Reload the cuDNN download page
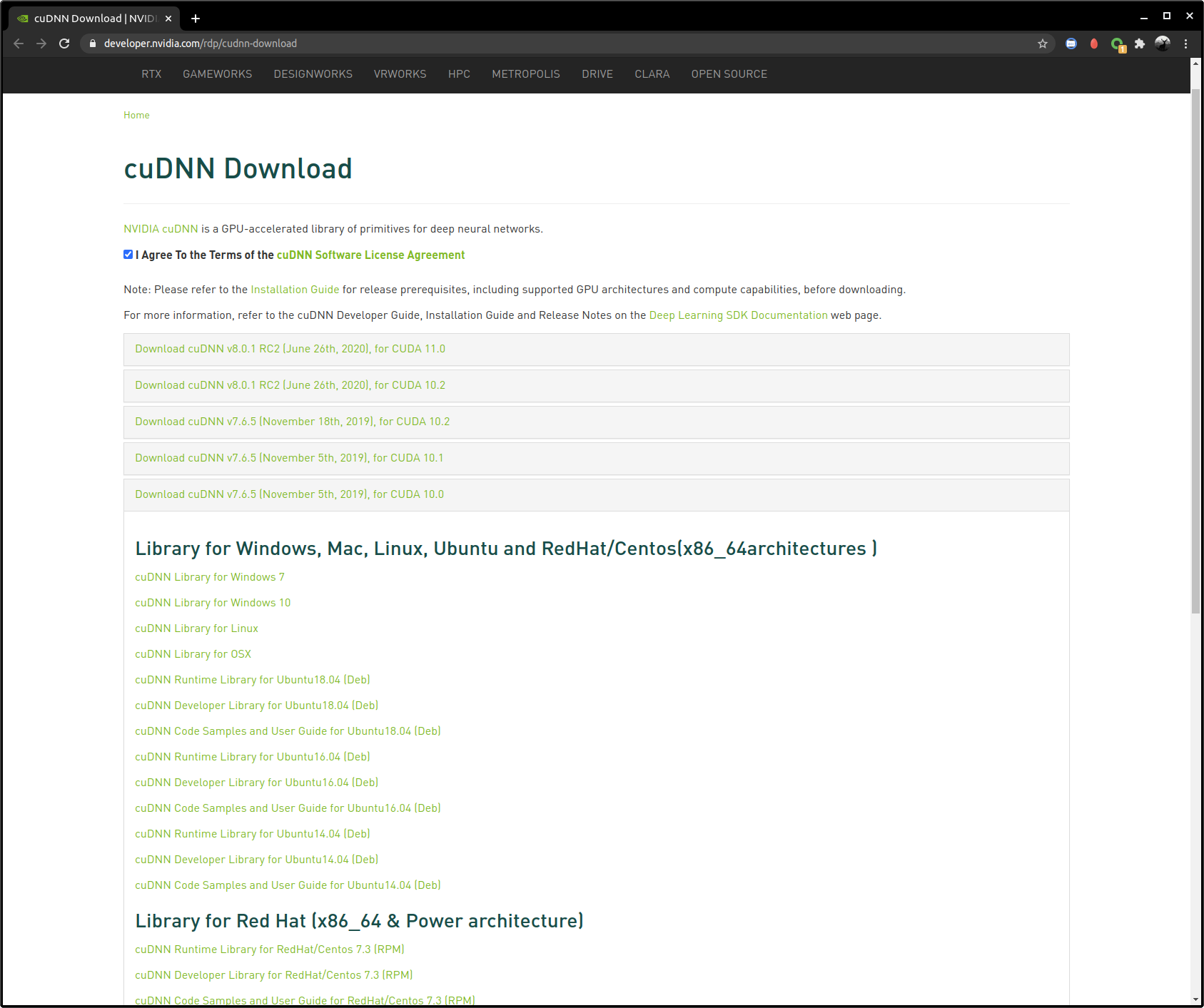The image size is (1204, 1008). [x=64, y=44]
